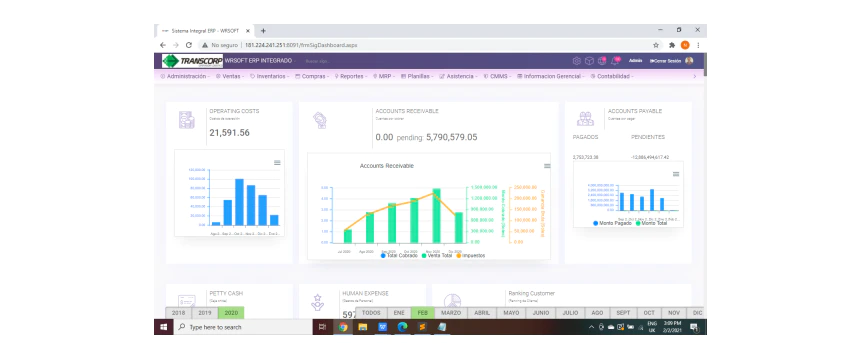Open the Reportes menu
The height and width of the screenshot is (360, 862).
[351, 76]
